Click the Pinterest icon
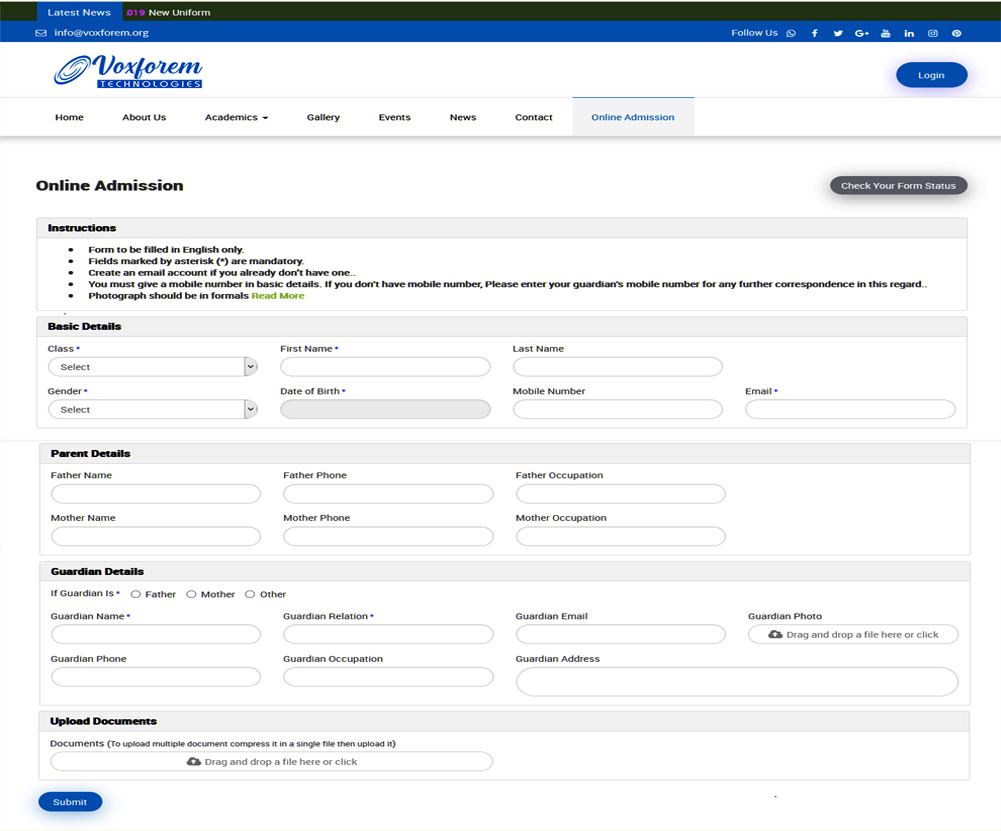Screen dimensions: 1001x831 (957, 33)
